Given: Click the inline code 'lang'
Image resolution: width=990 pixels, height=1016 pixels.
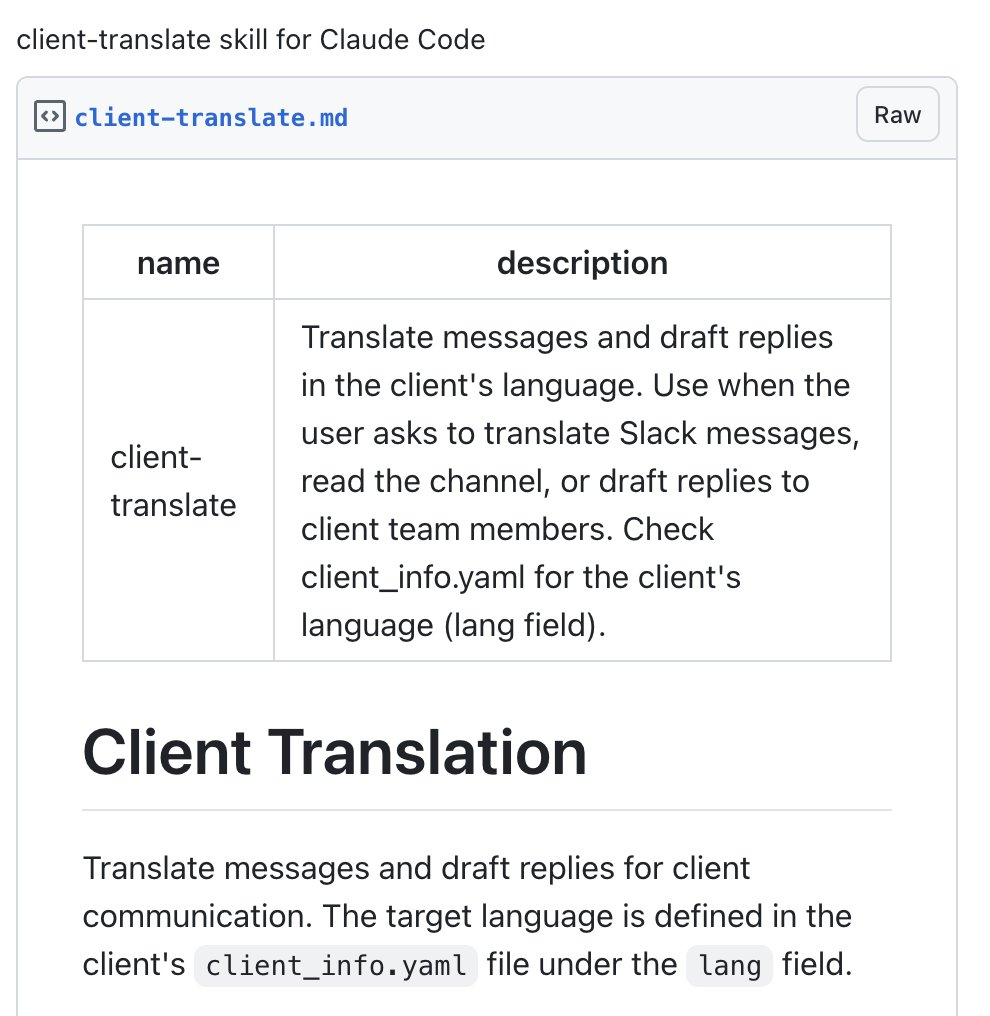Looking at the screenshot, I should click(730, 965).
